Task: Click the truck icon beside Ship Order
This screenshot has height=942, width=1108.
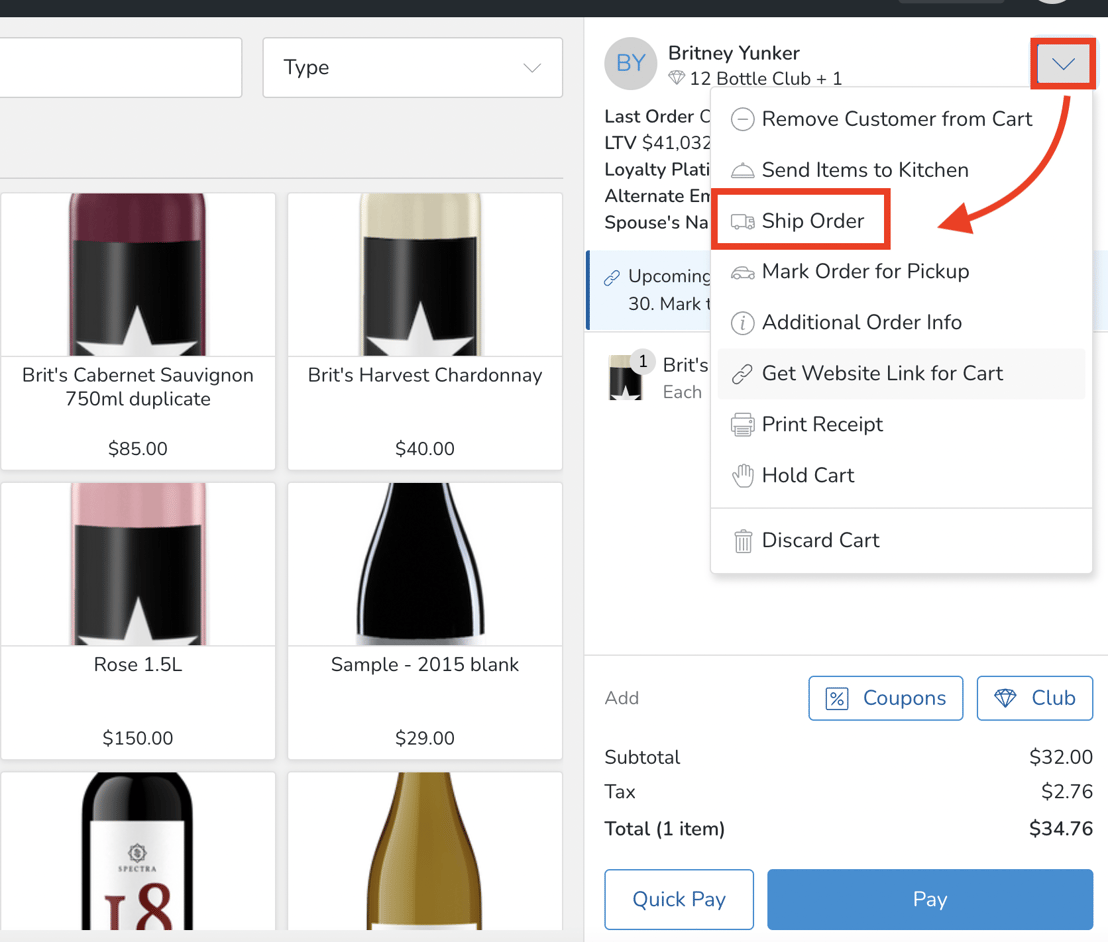Action: coord(742,221)
